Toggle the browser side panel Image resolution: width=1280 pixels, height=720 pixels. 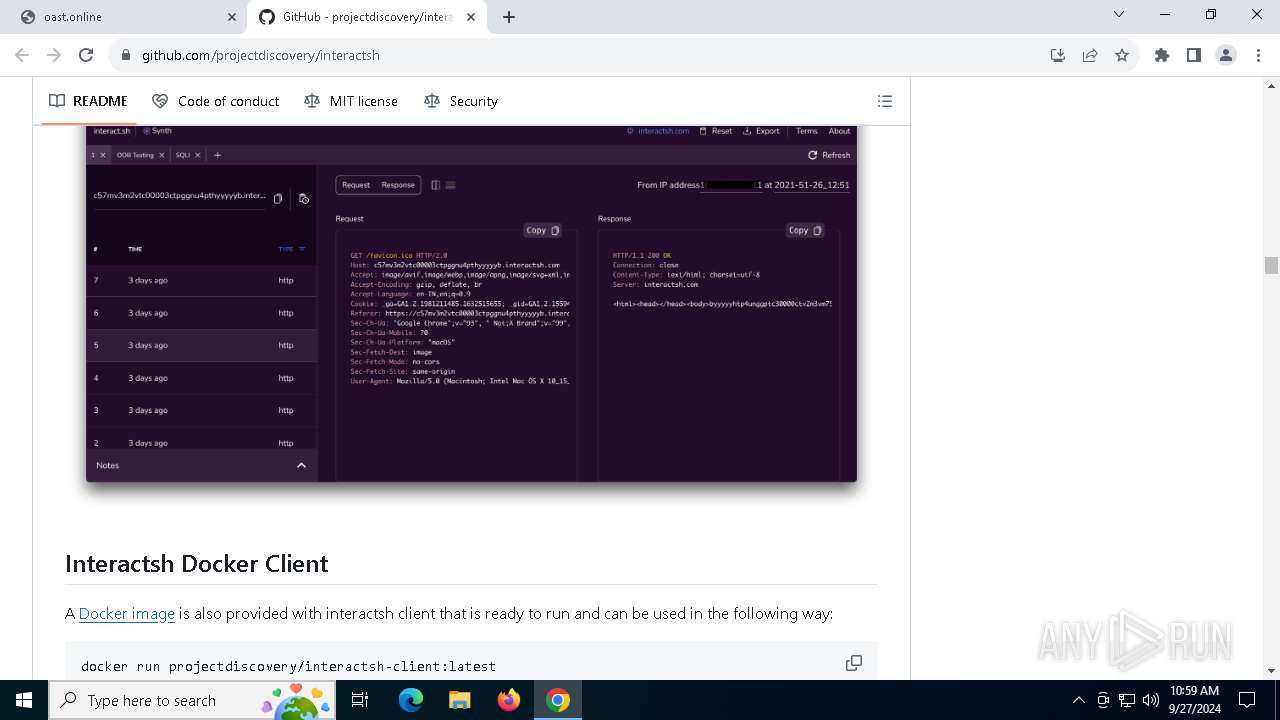point(1194,55)
